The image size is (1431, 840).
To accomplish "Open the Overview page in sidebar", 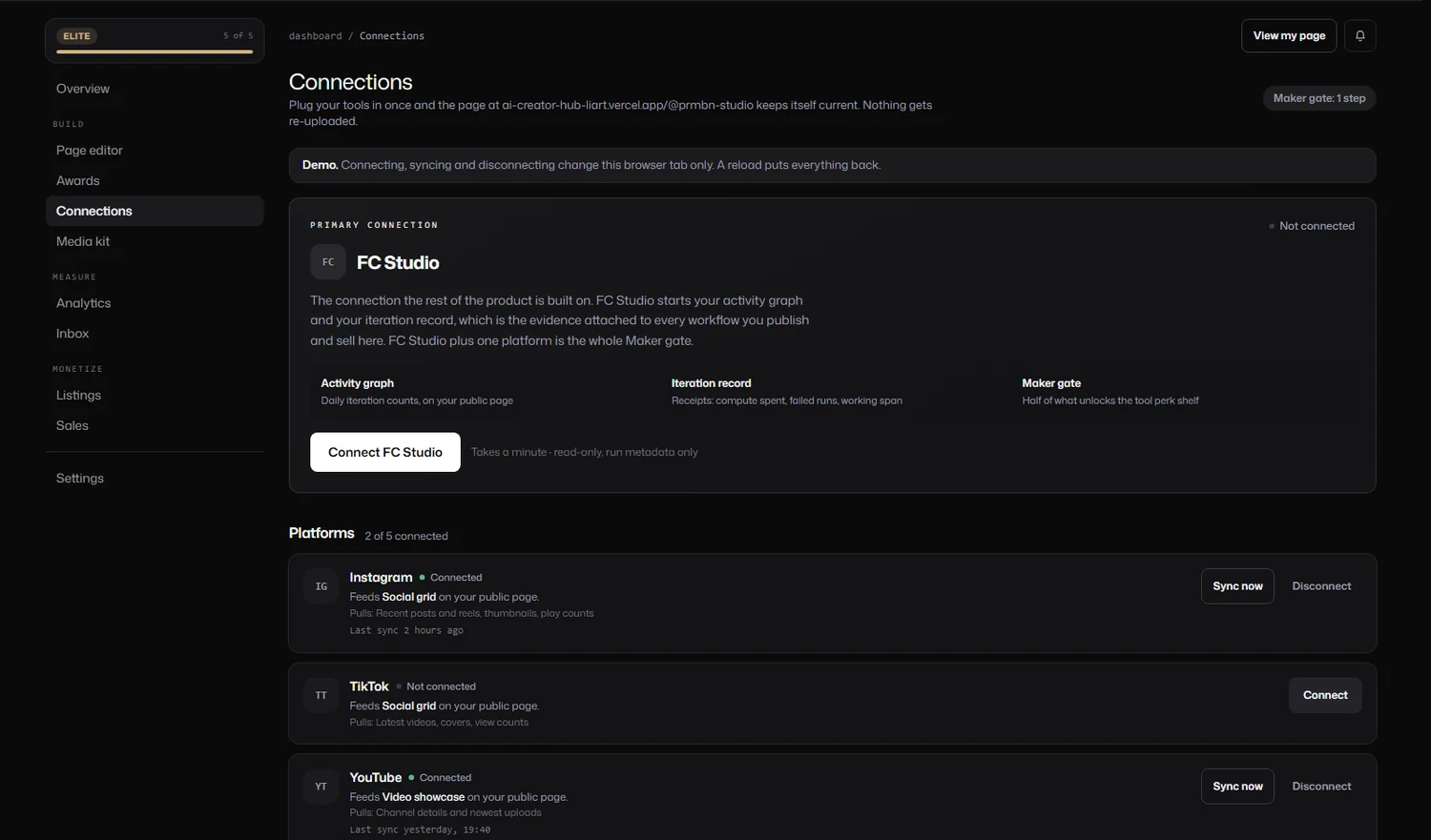I will (x=155, y=89).
